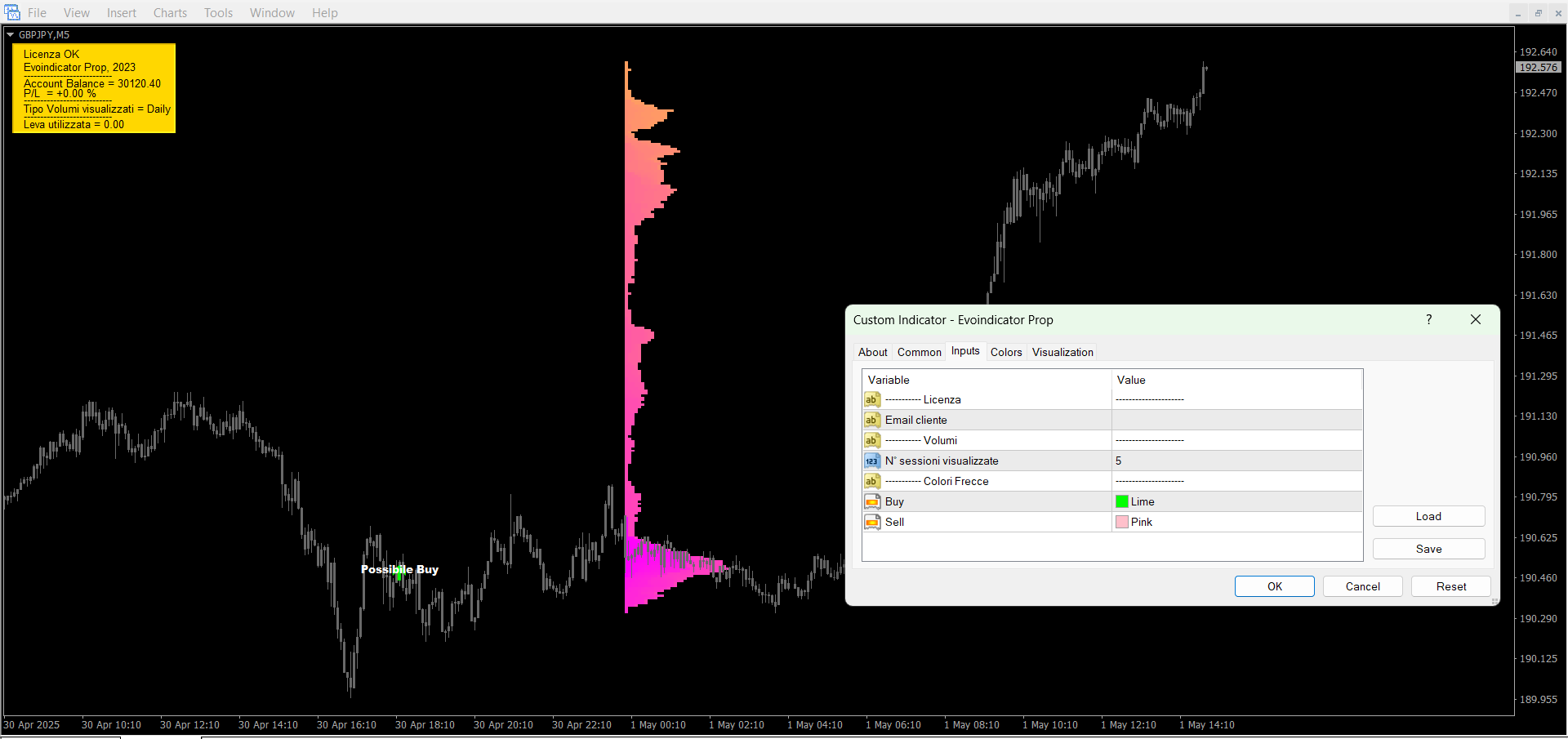1568x739 pixels.
Task: Expand the GBPJPY,M5 chart dropdown arrow
Action: pos(10,35)
